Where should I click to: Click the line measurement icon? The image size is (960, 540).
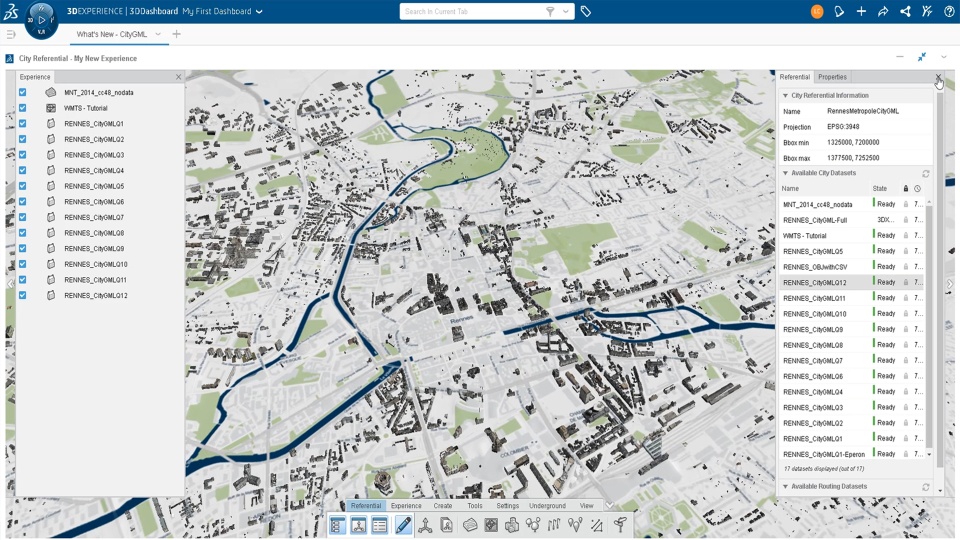(x=596, y=525)
